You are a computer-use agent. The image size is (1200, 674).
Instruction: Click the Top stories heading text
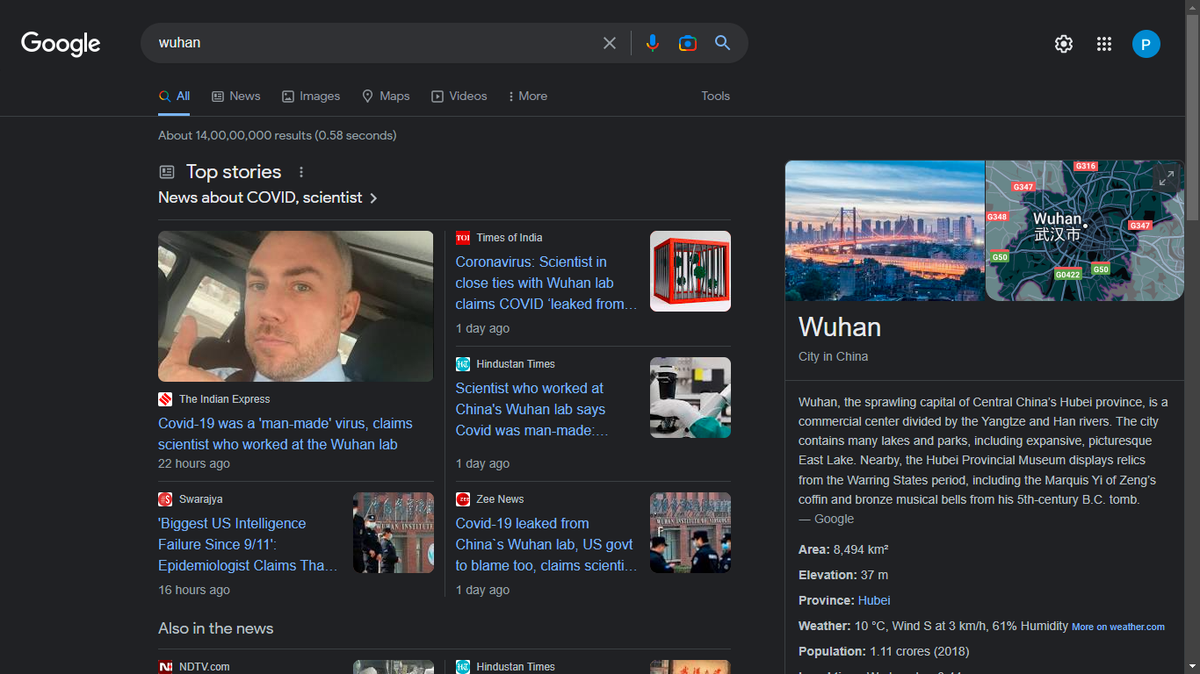[234, 172]
